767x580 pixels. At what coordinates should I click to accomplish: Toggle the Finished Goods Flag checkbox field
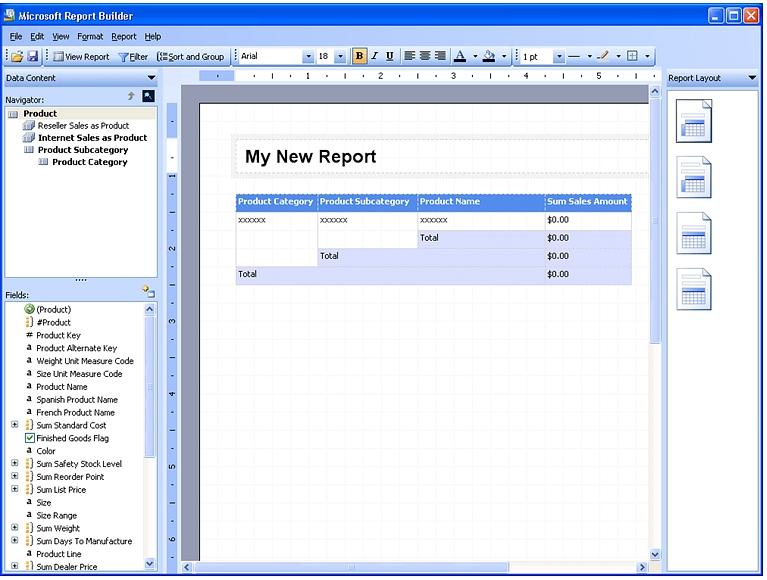pos(29,438)
